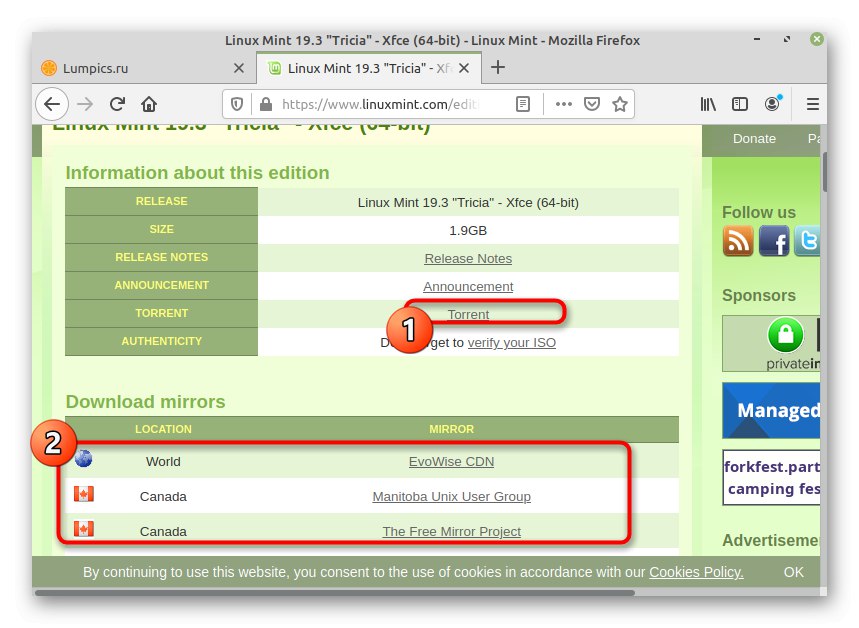859x628 pixels.
Task: Open the Cookies Policy link
Action: tap(696, 572)
